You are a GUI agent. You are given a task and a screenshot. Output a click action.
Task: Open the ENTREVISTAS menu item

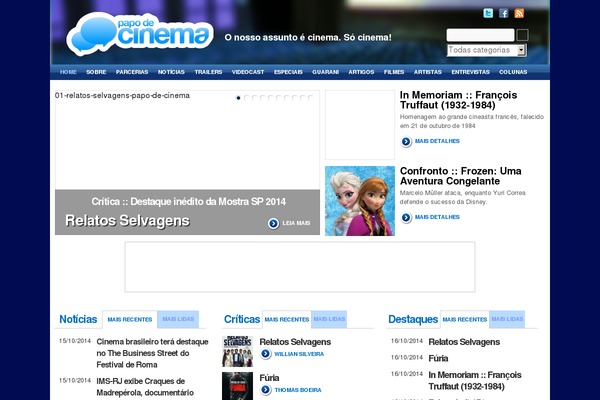(x=470, y=72)
